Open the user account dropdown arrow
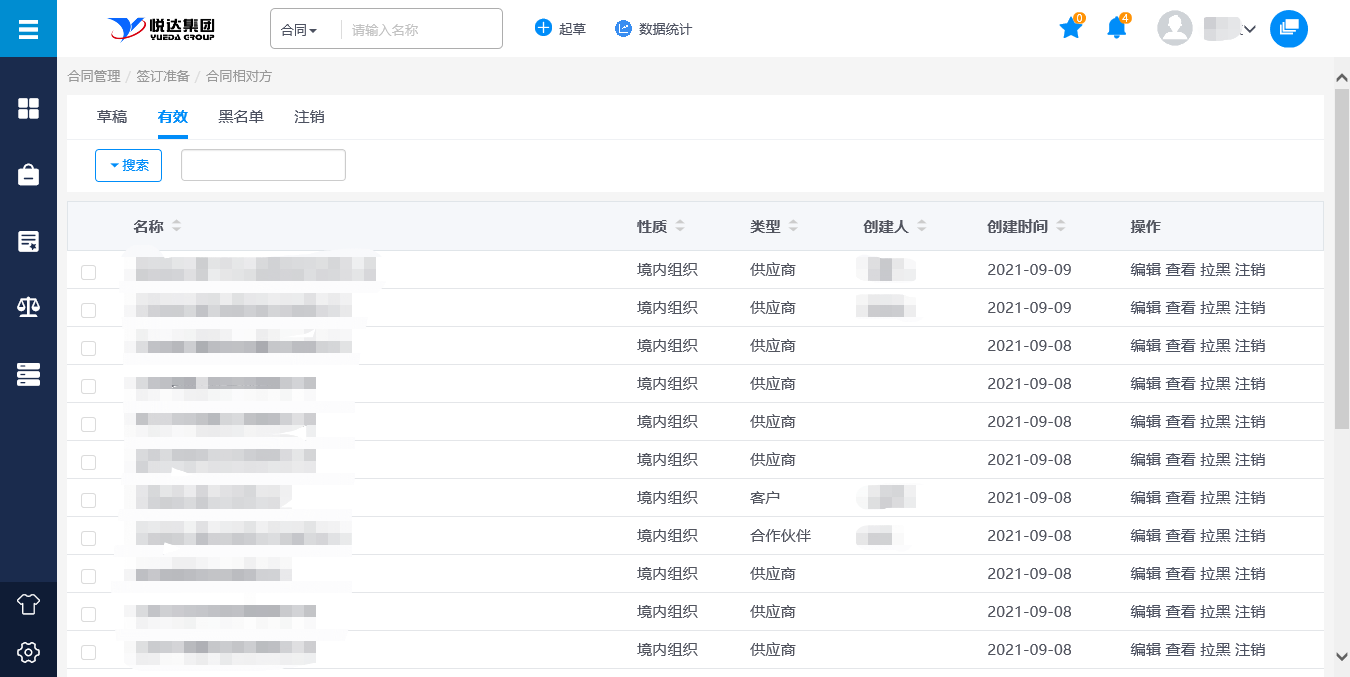 [x=1249, y=30]
